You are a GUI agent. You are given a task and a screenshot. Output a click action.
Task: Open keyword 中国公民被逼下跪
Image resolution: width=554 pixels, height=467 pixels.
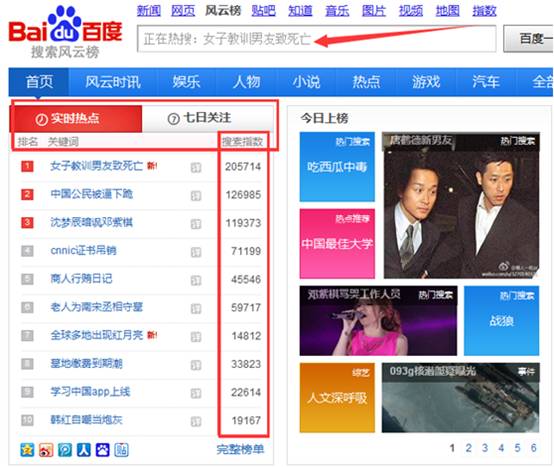[92, 194]
